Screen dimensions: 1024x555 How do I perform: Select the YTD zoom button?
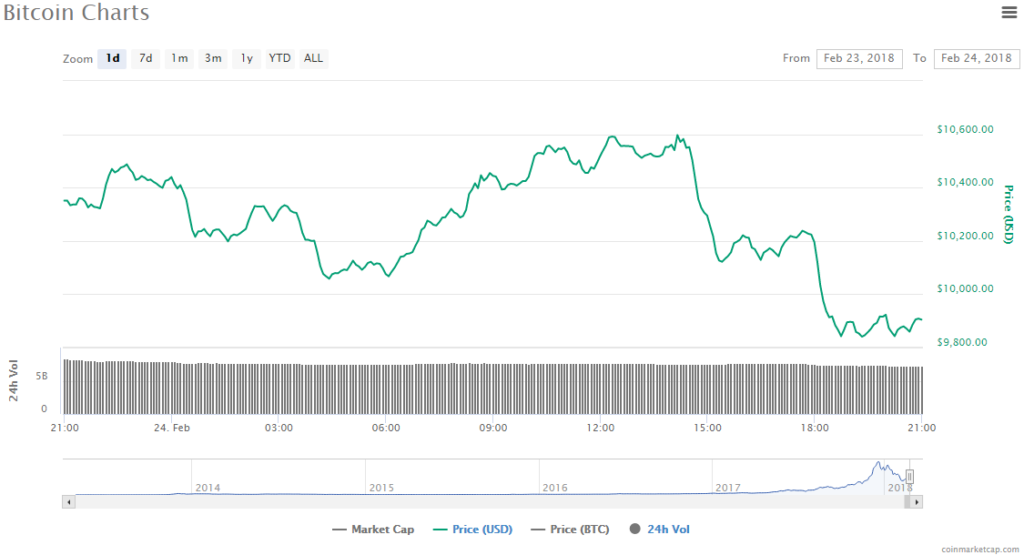280,58
